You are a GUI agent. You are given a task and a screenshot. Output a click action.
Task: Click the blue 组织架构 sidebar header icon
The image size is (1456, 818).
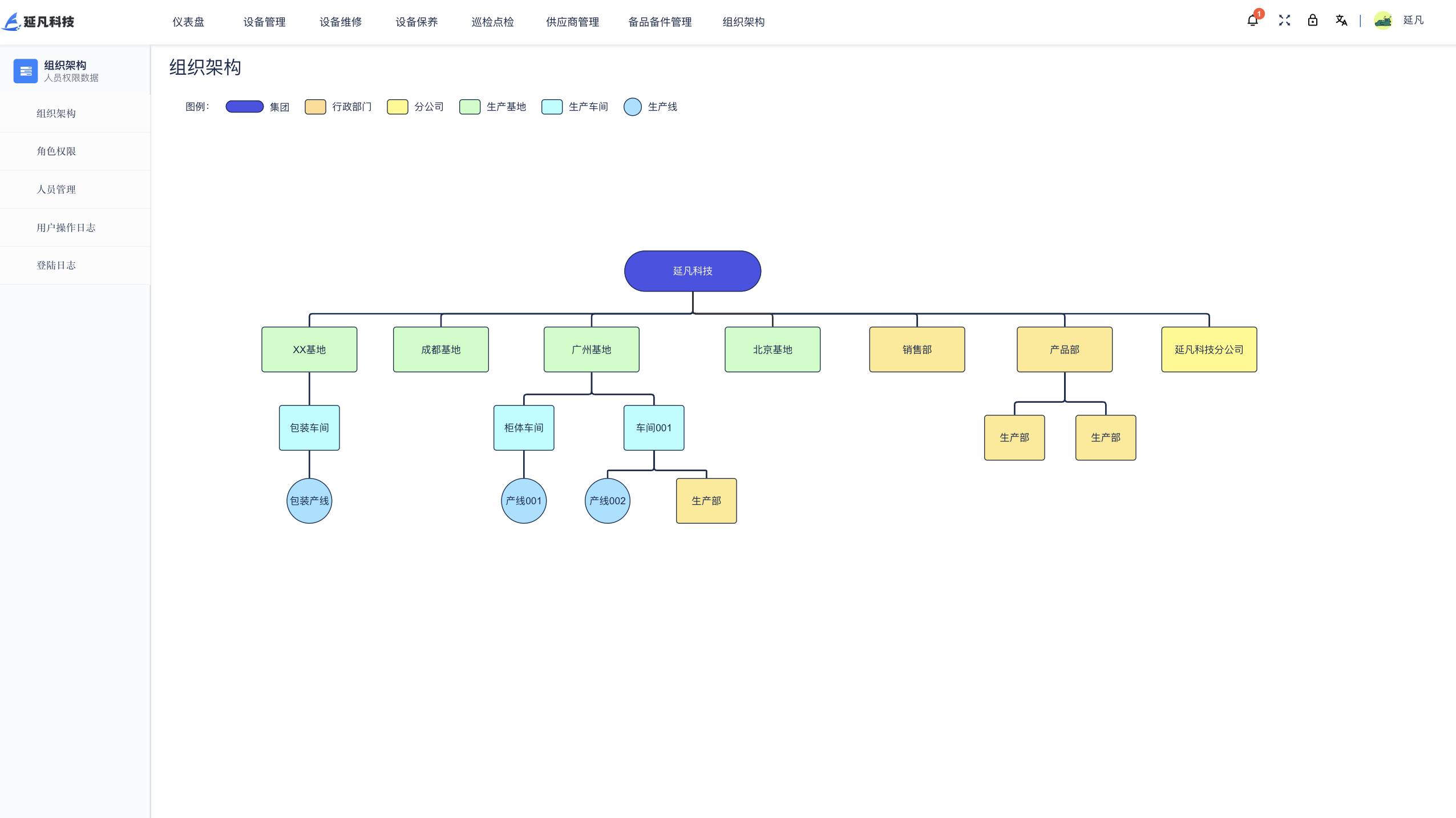coord(26,71)
